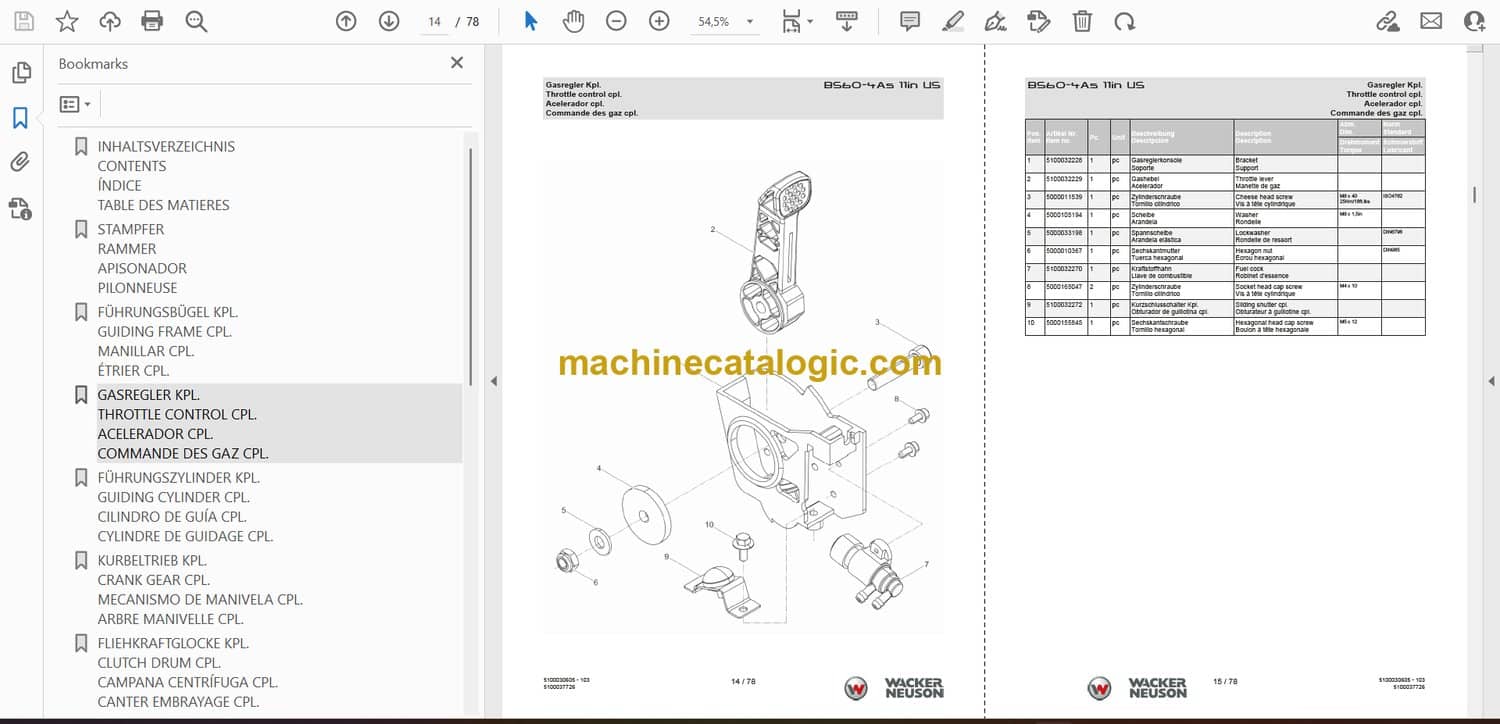Add the document to starred favorites

67,21
